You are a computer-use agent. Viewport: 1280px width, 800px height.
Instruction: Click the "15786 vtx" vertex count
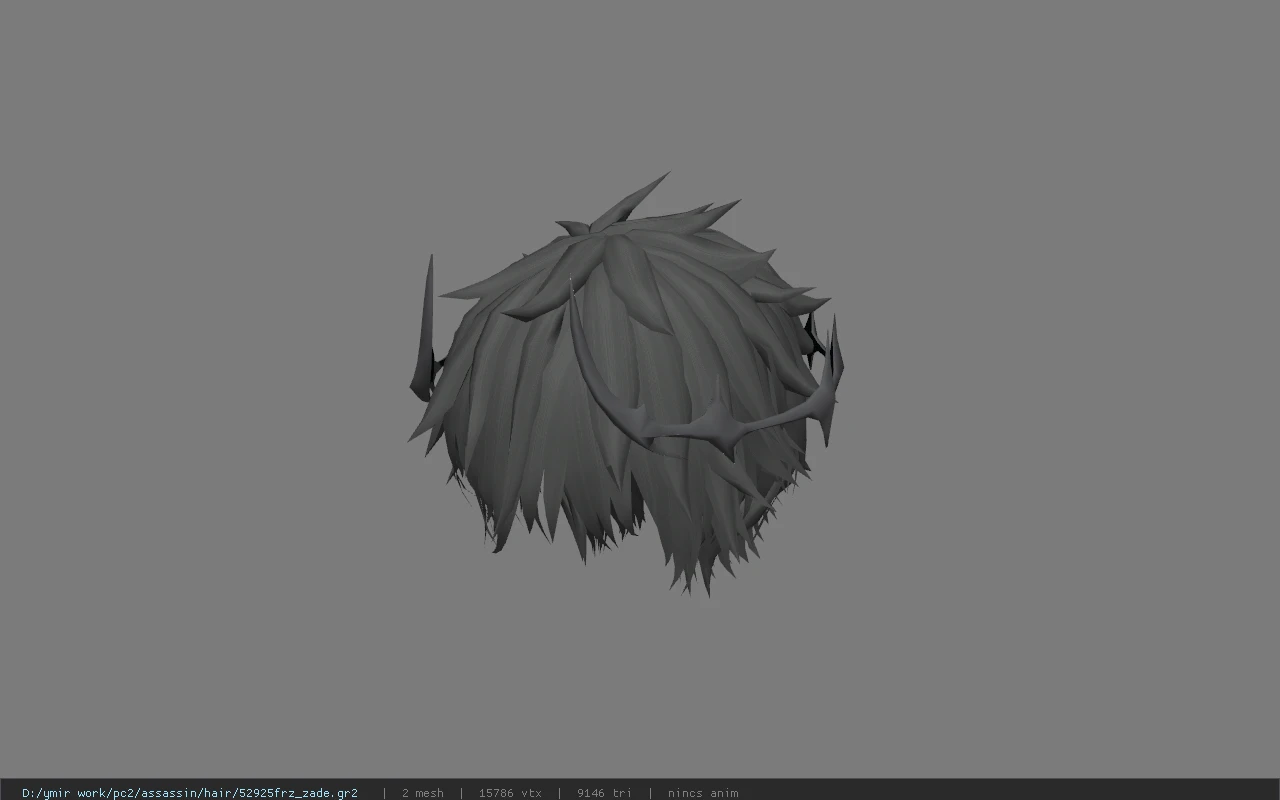pos(510,793)
